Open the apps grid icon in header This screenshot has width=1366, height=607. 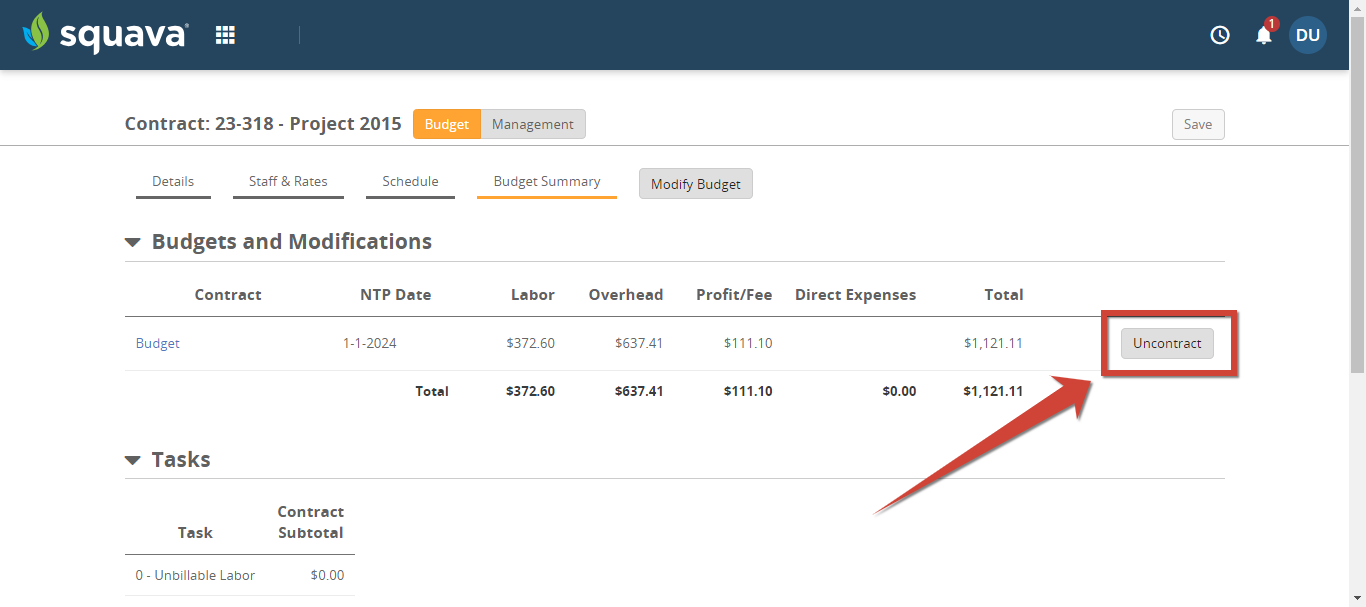click(x=224, y=33)
